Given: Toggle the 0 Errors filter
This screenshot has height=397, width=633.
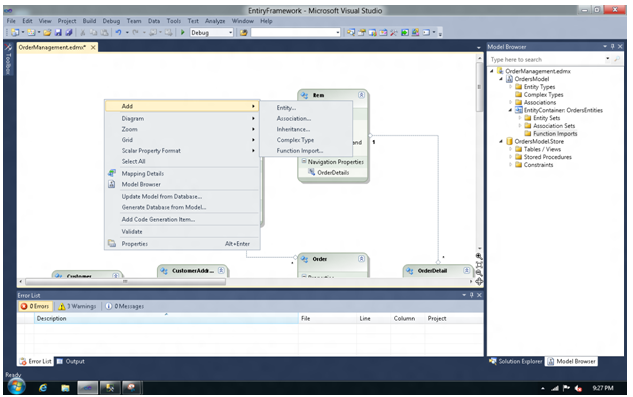Looking at the screenshot, I should click(x=35, y=306).
